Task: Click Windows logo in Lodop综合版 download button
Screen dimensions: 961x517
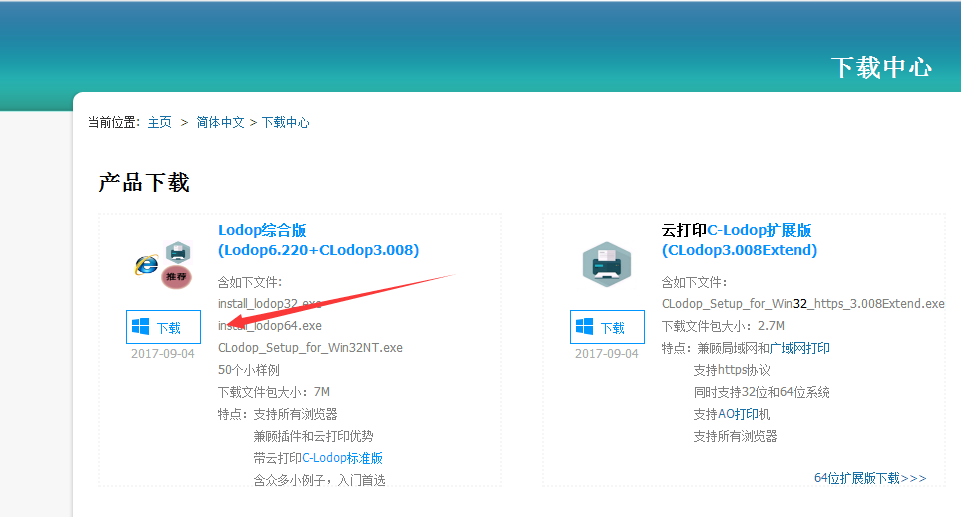Action: click(x=141, y=327)
